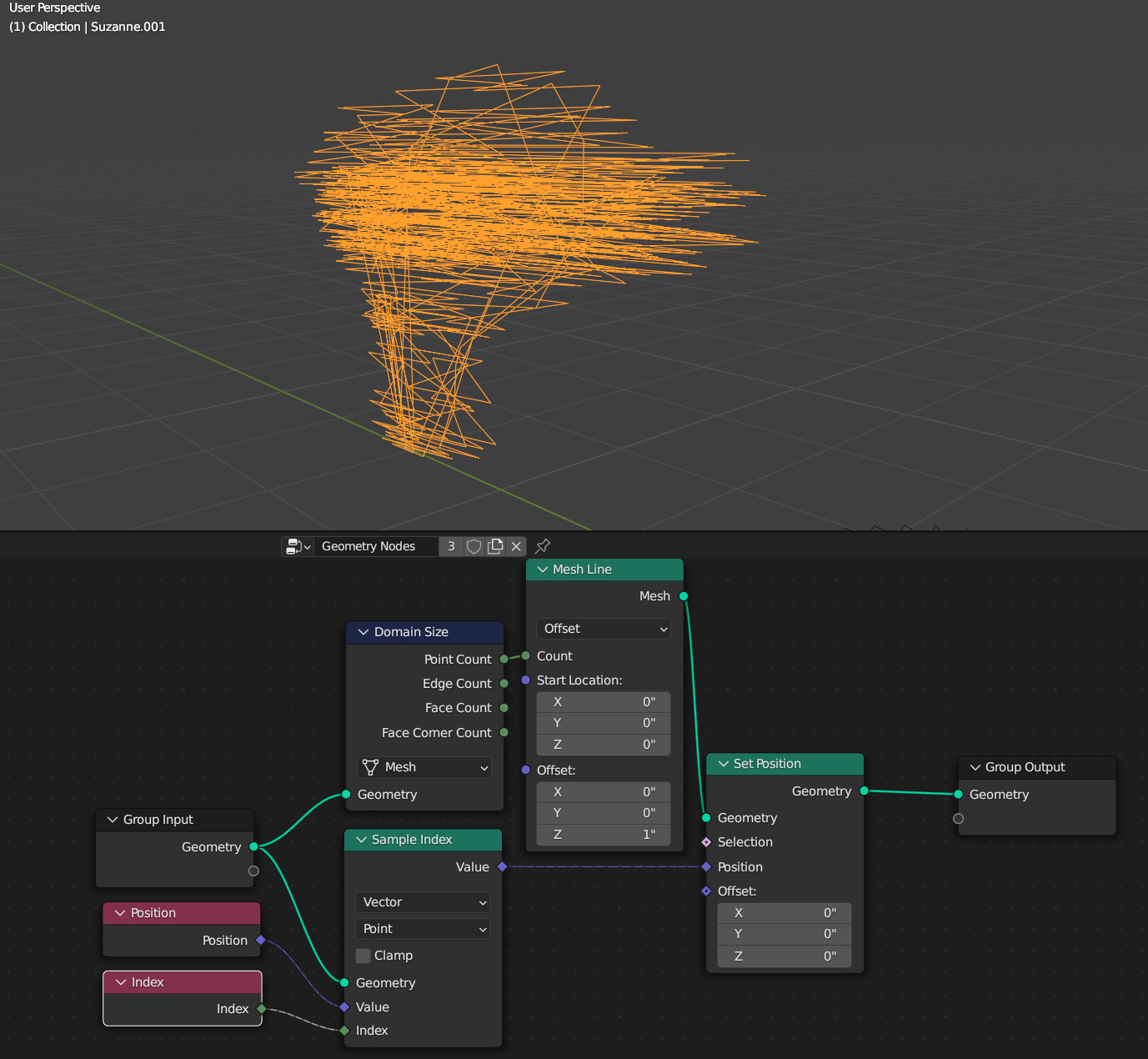Click the Geometry output socket on Group Input
1148x1059 pixels.
coord(254,846)
